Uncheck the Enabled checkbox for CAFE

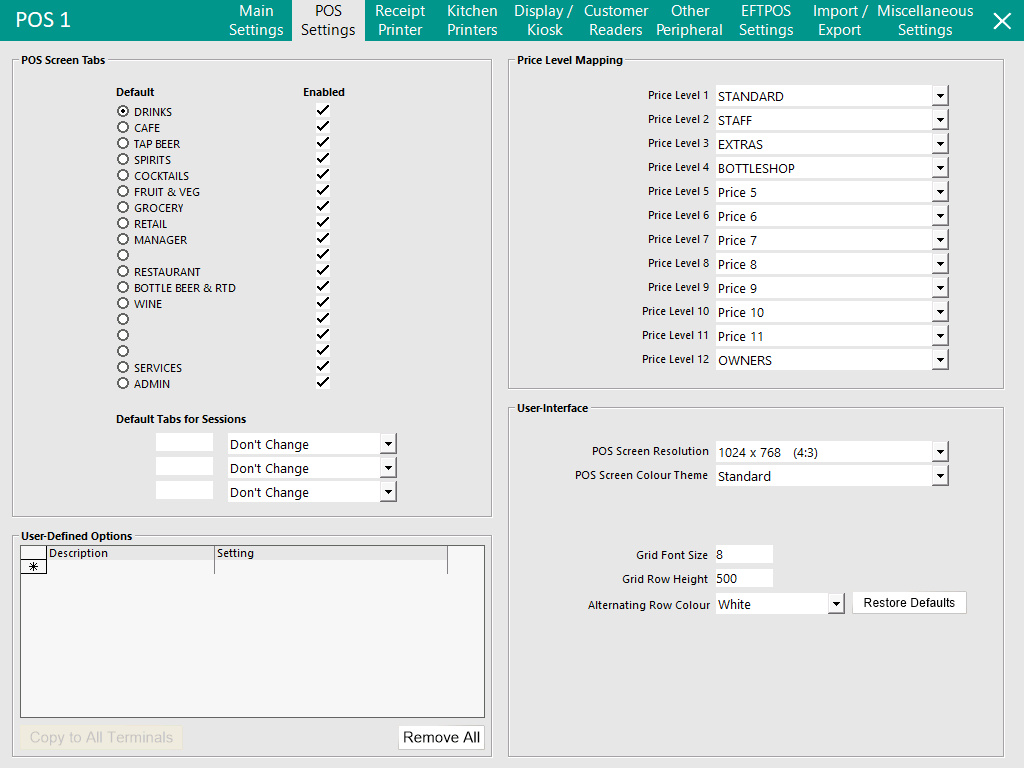(322, 127)
